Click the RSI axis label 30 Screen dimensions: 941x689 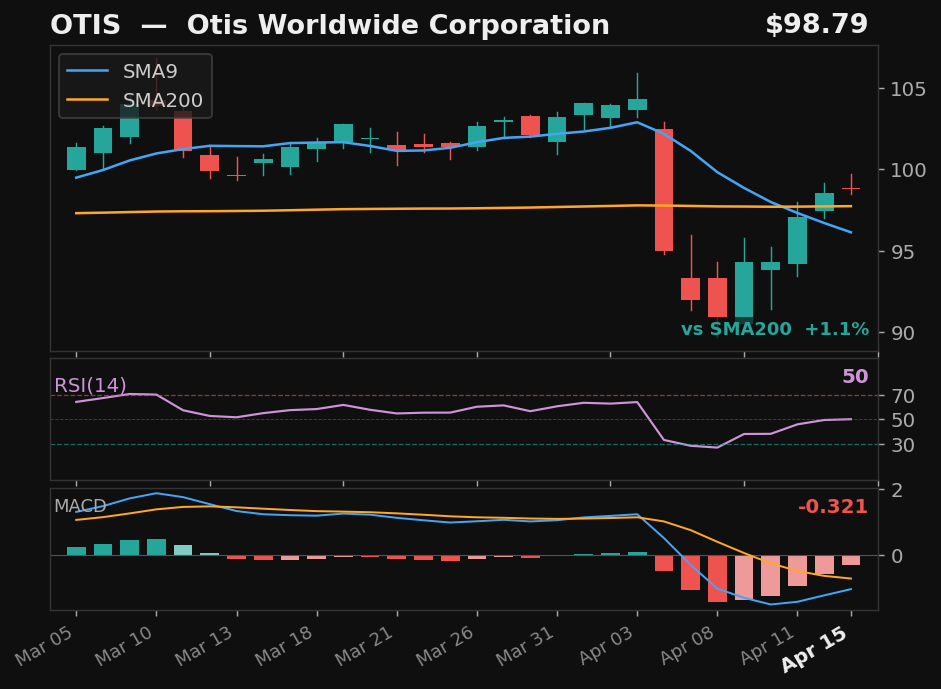[903, 445]
